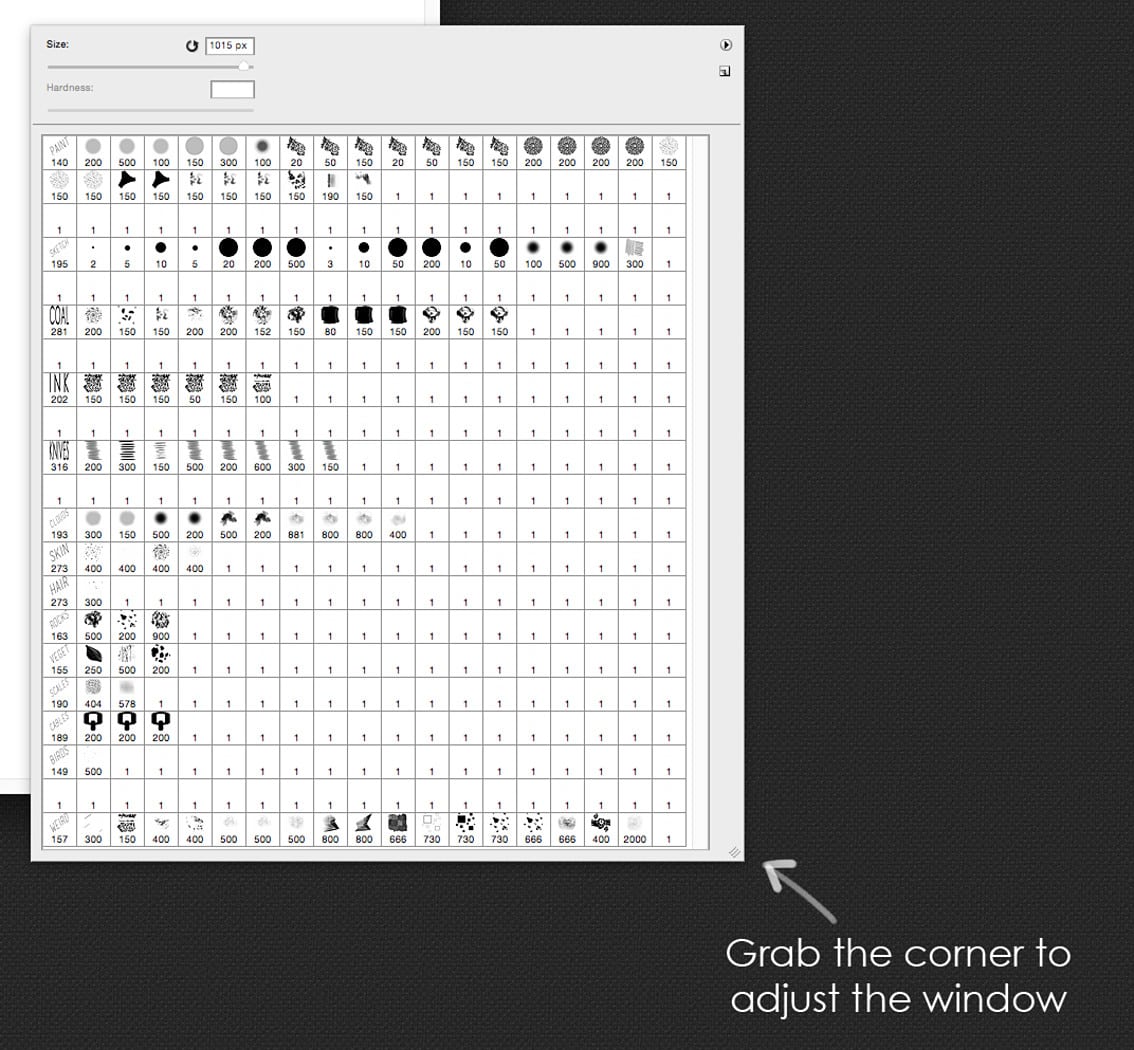Screen dimensions: 1134x1050
Task: Click inside the Hardness input field
Action: [232, 89]
